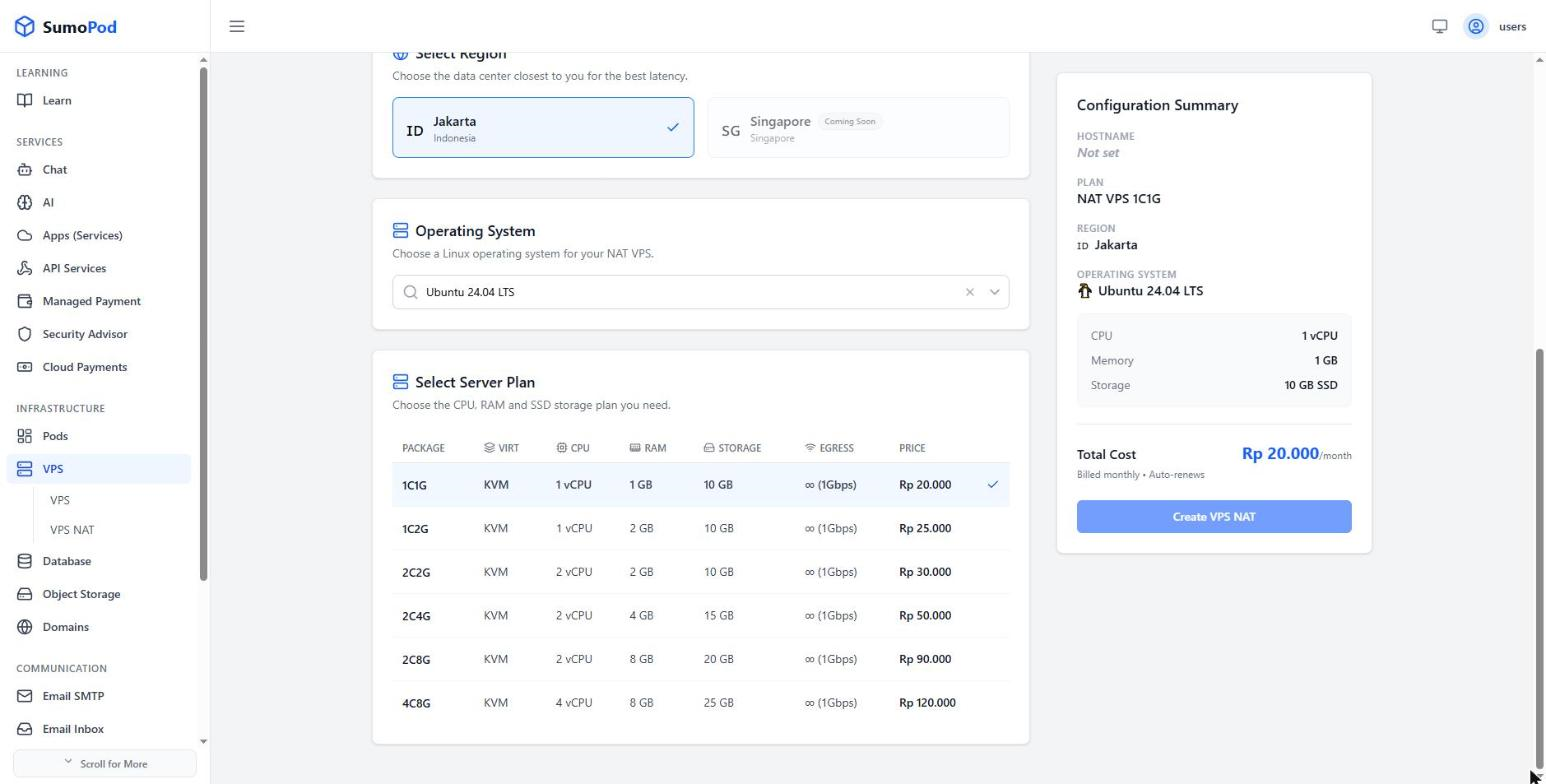The height and width of the screenshot is (784, 1546).
Task: Choose the 1C2G plan row
Action: coord(701,529)
